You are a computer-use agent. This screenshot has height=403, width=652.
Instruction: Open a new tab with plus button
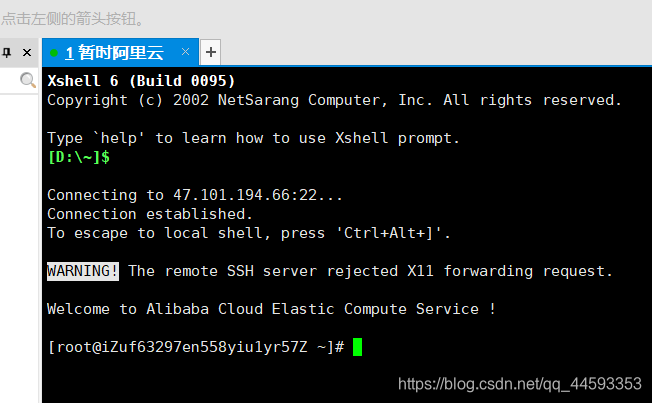coord(210,52)
